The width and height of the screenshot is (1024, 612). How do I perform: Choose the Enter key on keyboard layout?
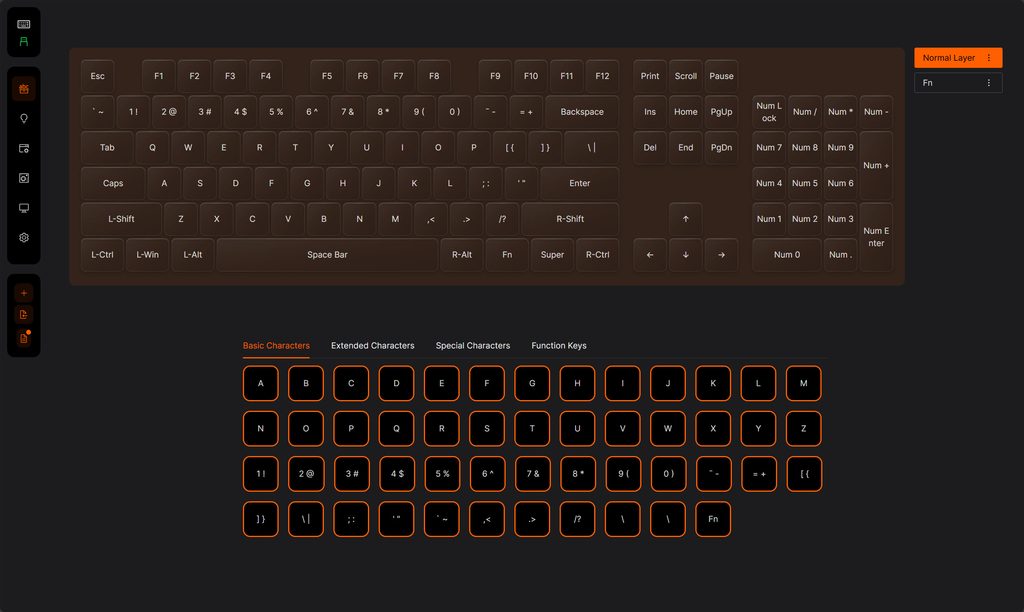[579, 184]
